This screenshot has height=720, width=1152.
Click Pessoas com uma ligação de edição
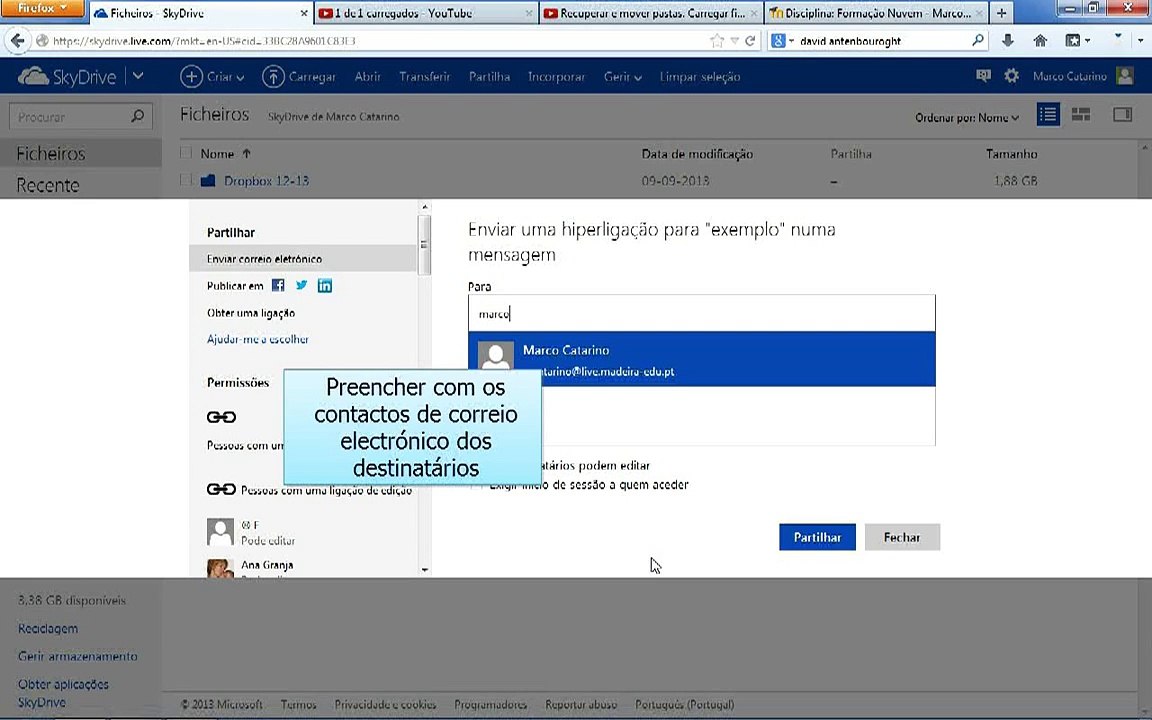point(326,490)
